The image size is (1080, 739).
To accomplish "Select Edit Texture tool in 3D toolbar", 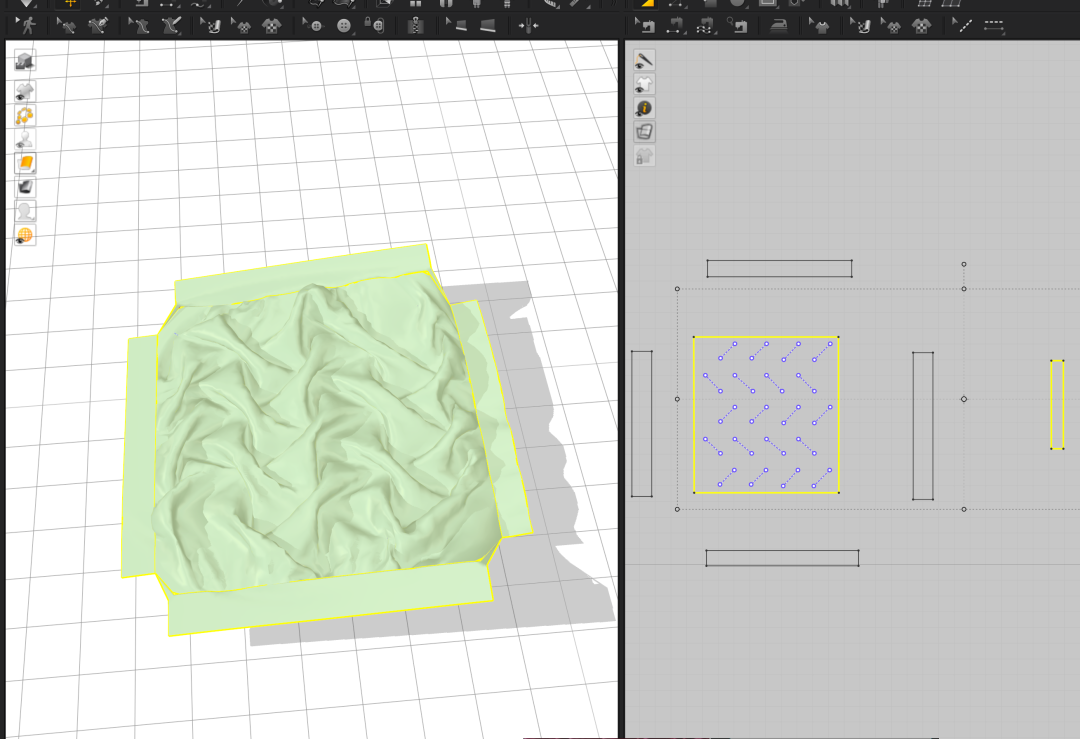I will (210, 26).
